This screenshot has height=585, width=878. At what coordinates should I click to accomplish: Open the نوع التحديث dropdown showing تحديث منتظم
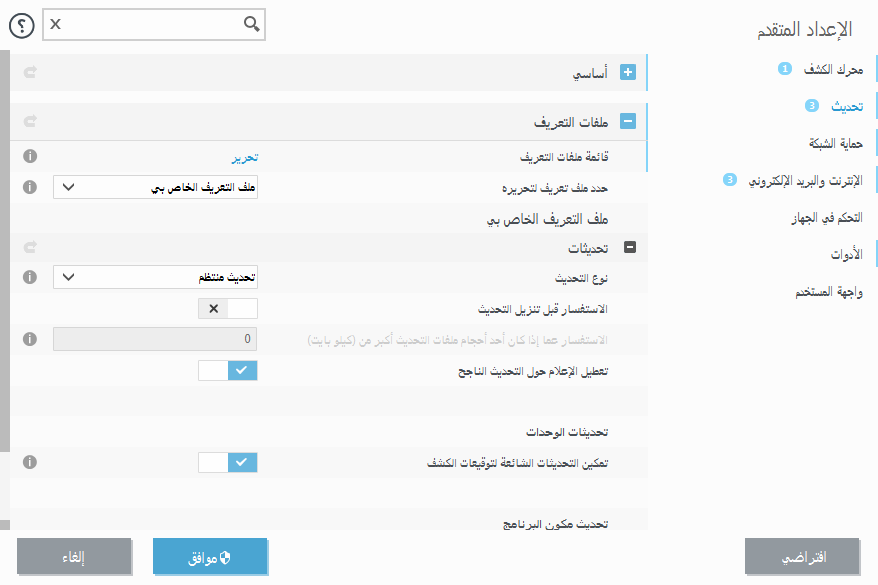[x=155, y=277]
